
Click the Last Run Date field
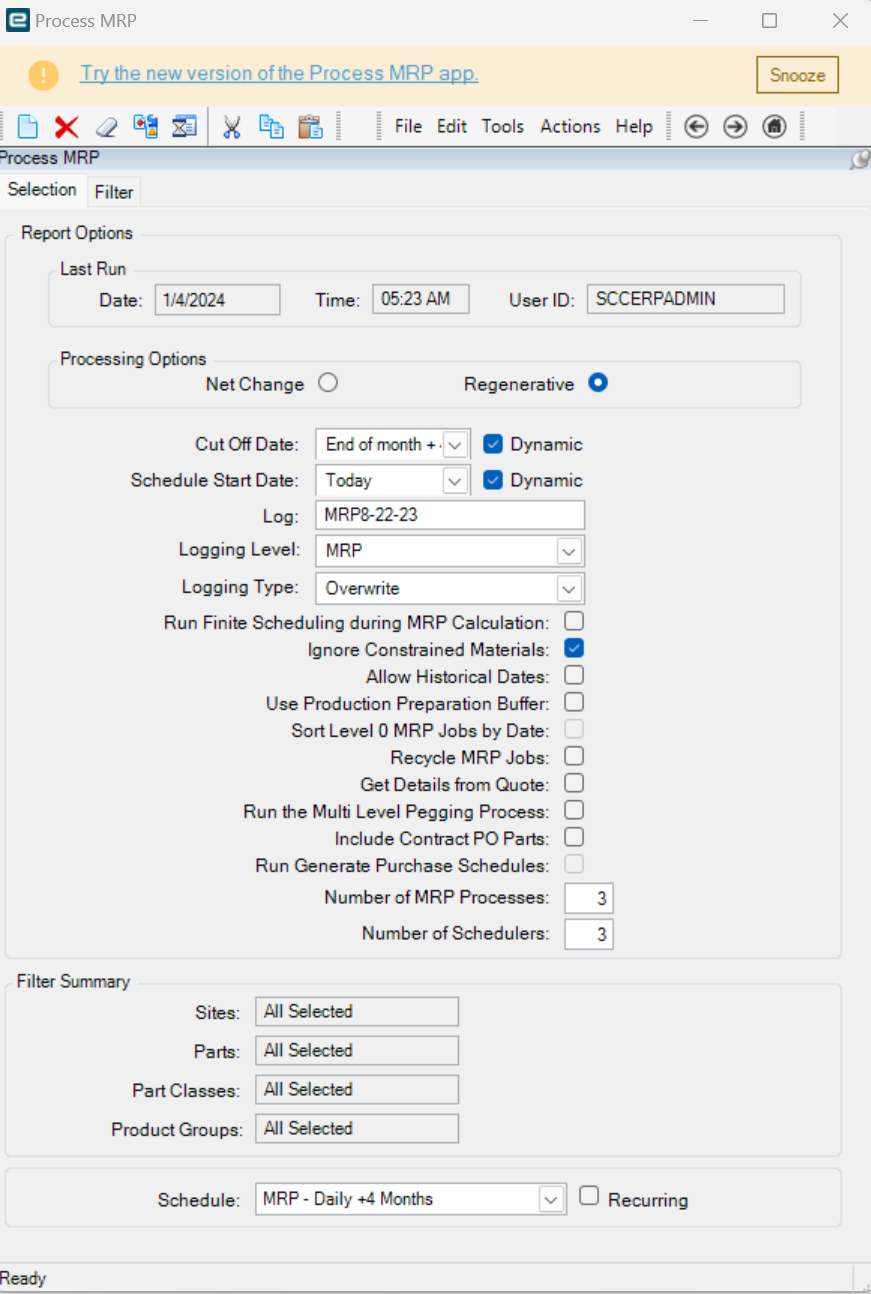pos(218,299)
